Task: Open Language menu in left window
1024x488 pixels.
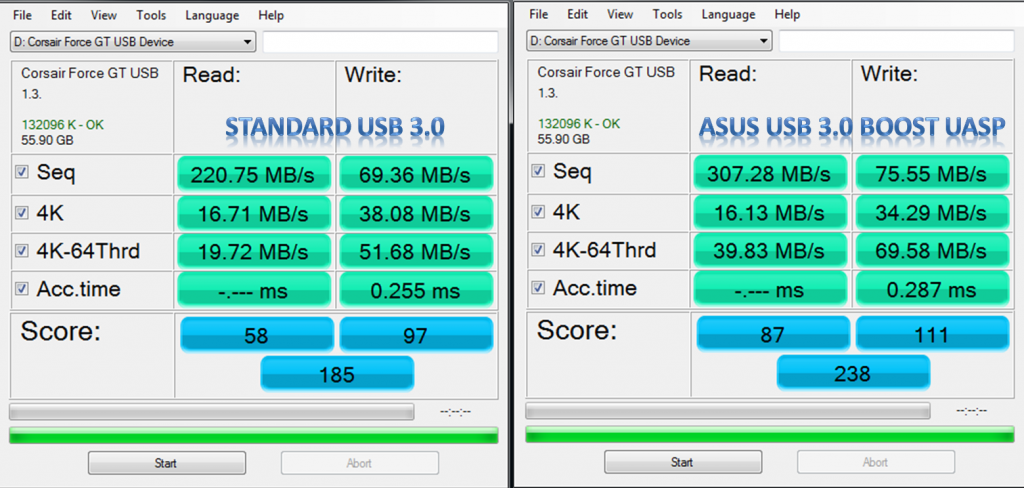Action: [212, 15]
